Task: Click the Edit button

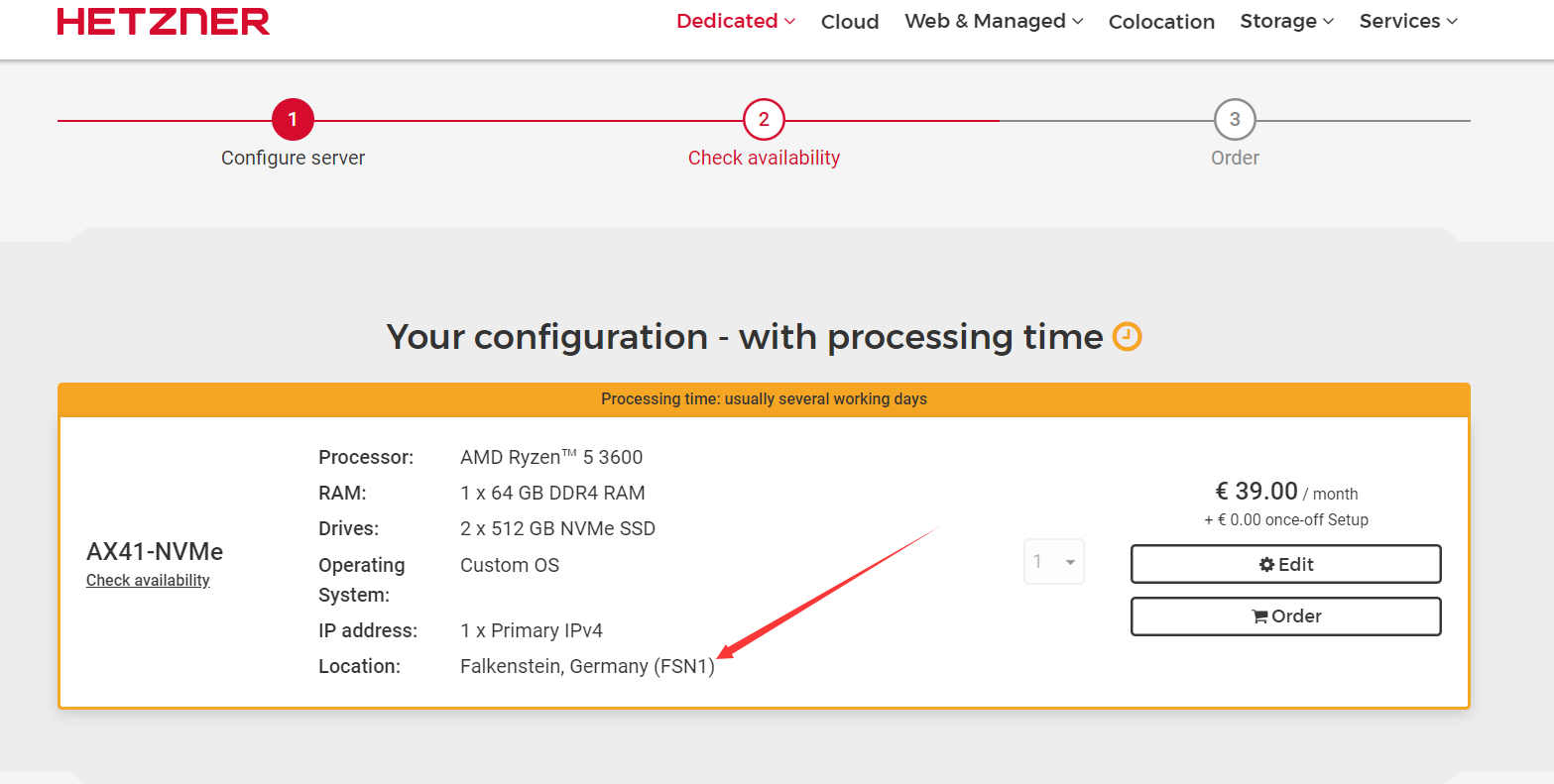Action: click(x=1285, y=564)
